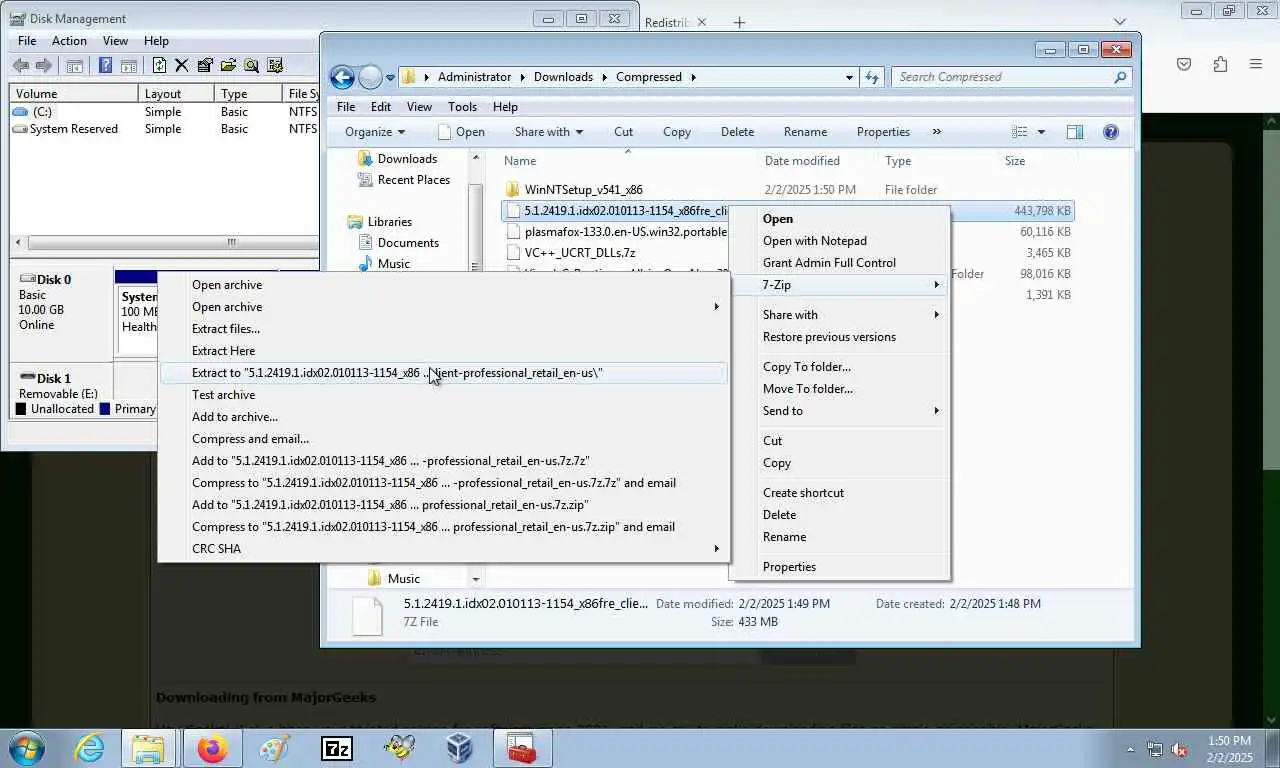Click the black X delete icon in Disk Management

click(181, 66)
